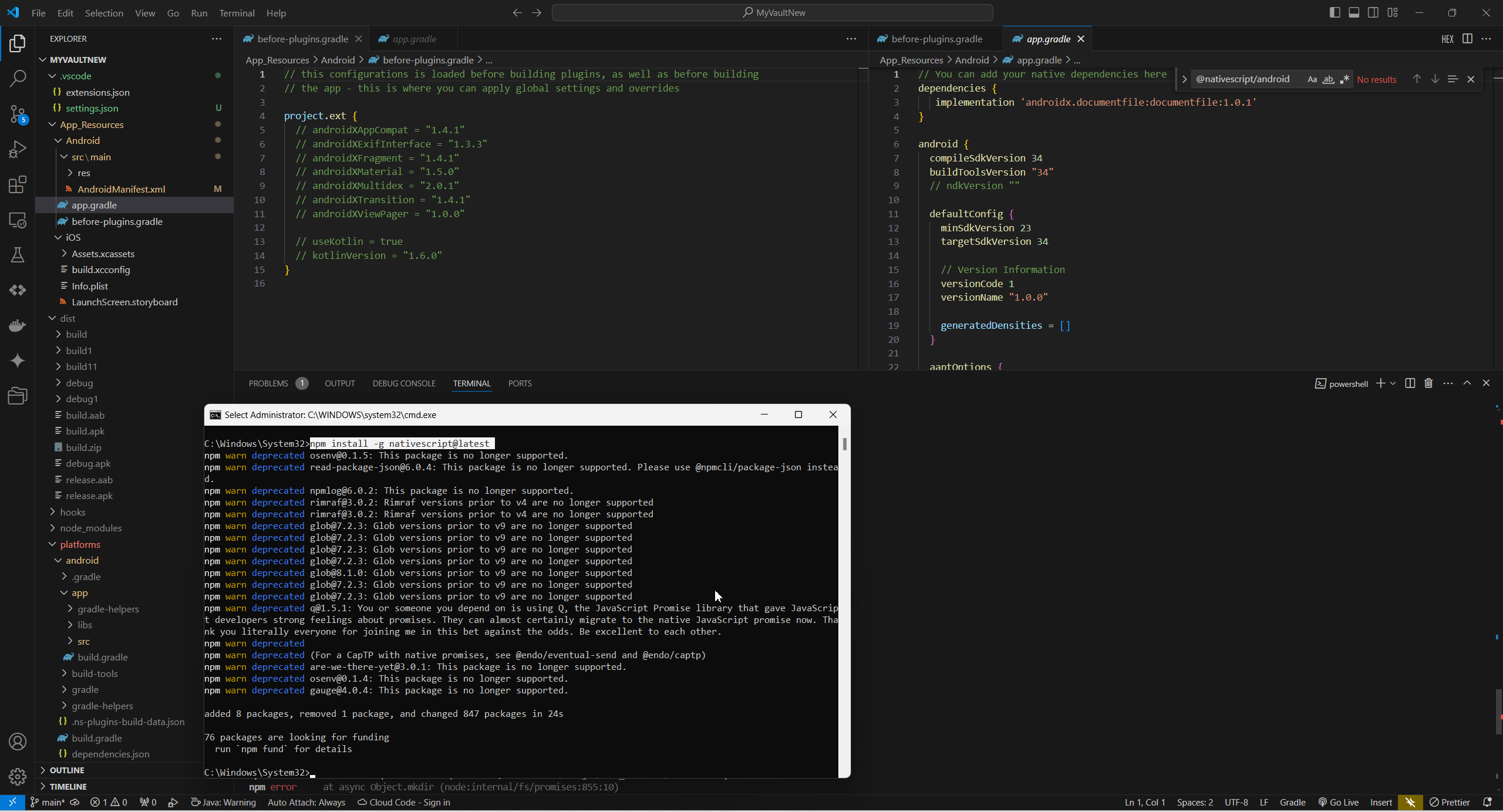Switch to the DEBUG CONSOLE panel tab

(x=404, y=383)
